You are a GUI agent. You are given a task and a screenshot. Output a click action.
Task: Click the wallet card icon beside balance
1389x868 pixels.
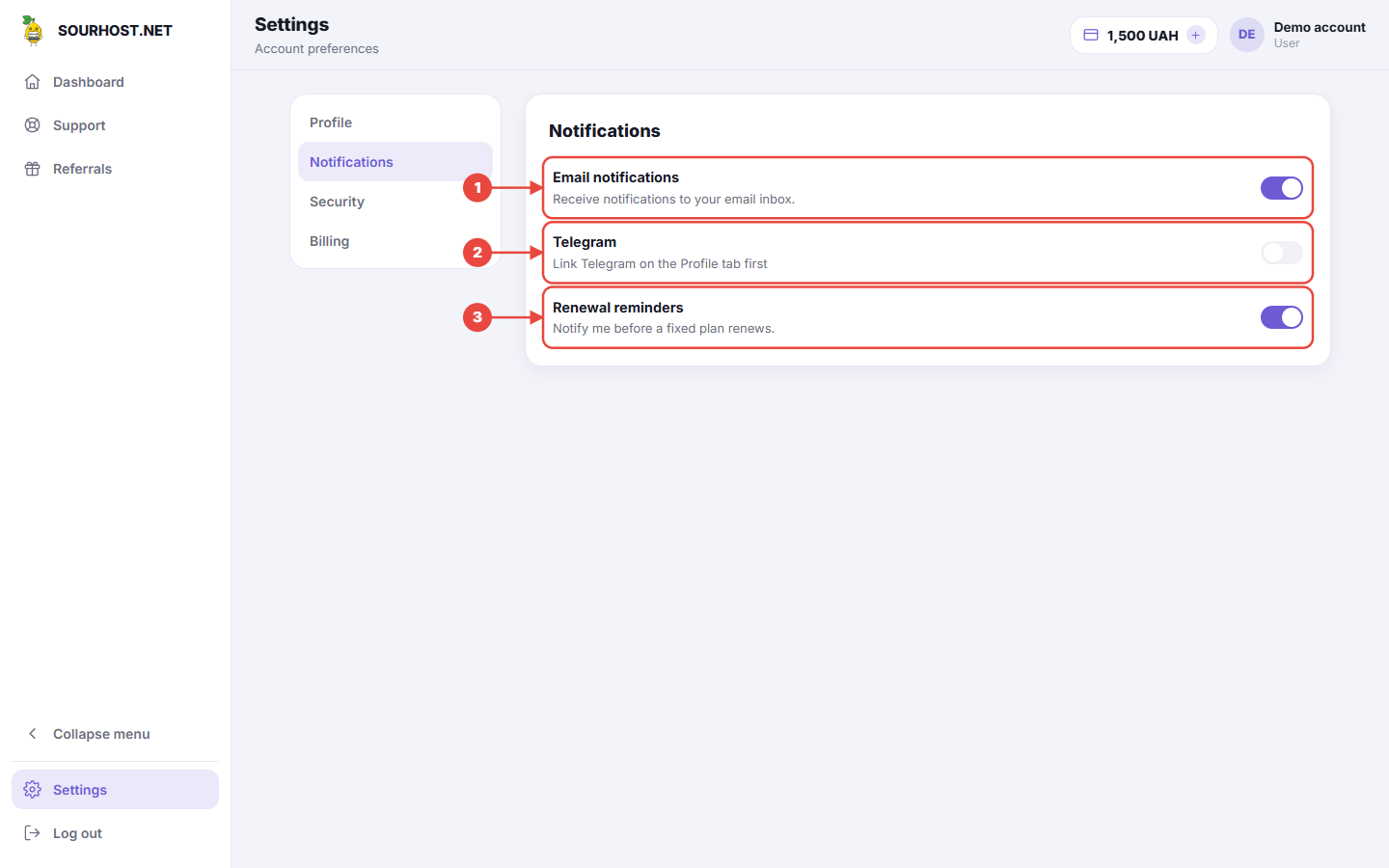[1091, 35]
